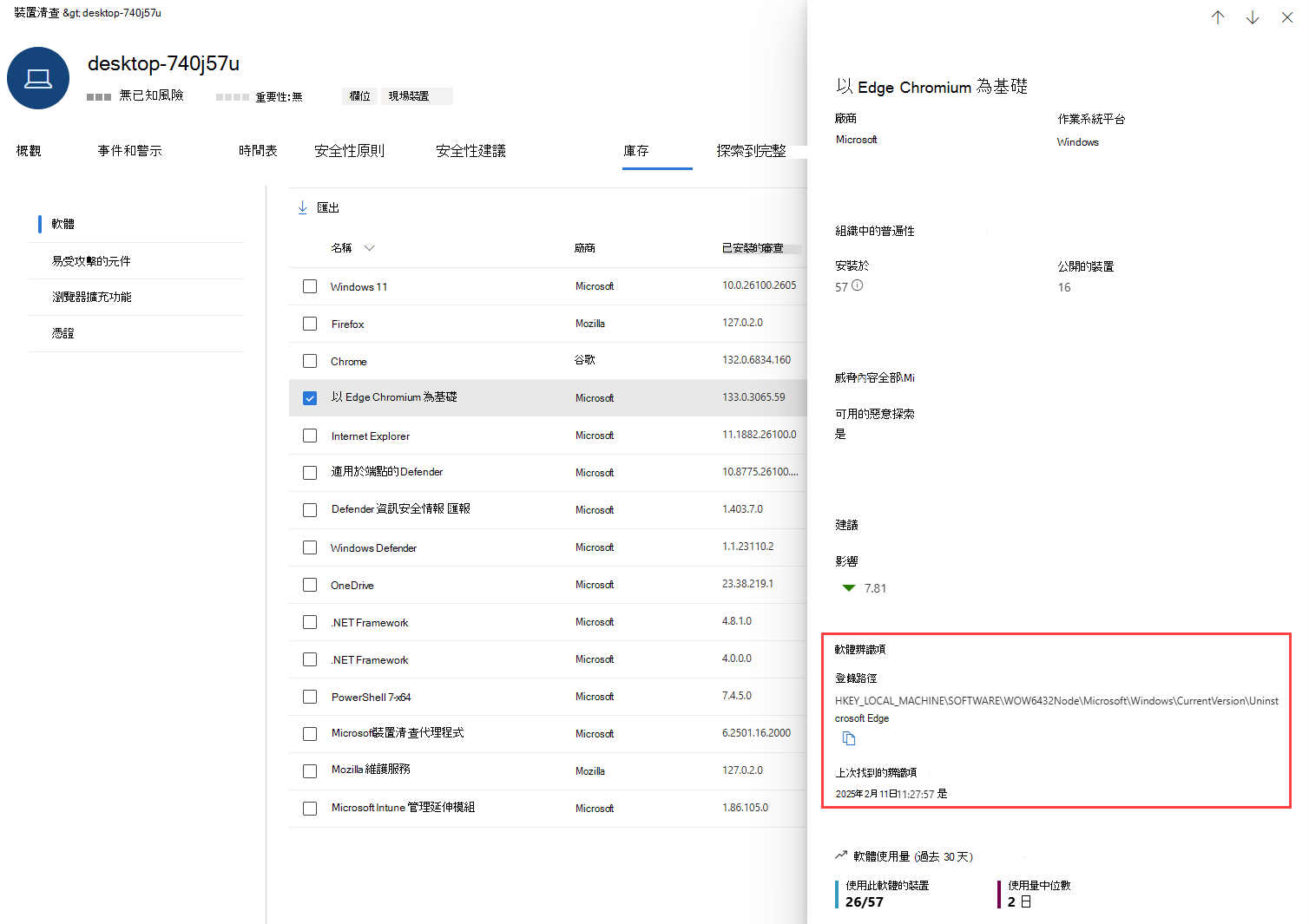
Task: Check the .NET Framework 4.8.1.0 checkbox
Action: [310, 622]
